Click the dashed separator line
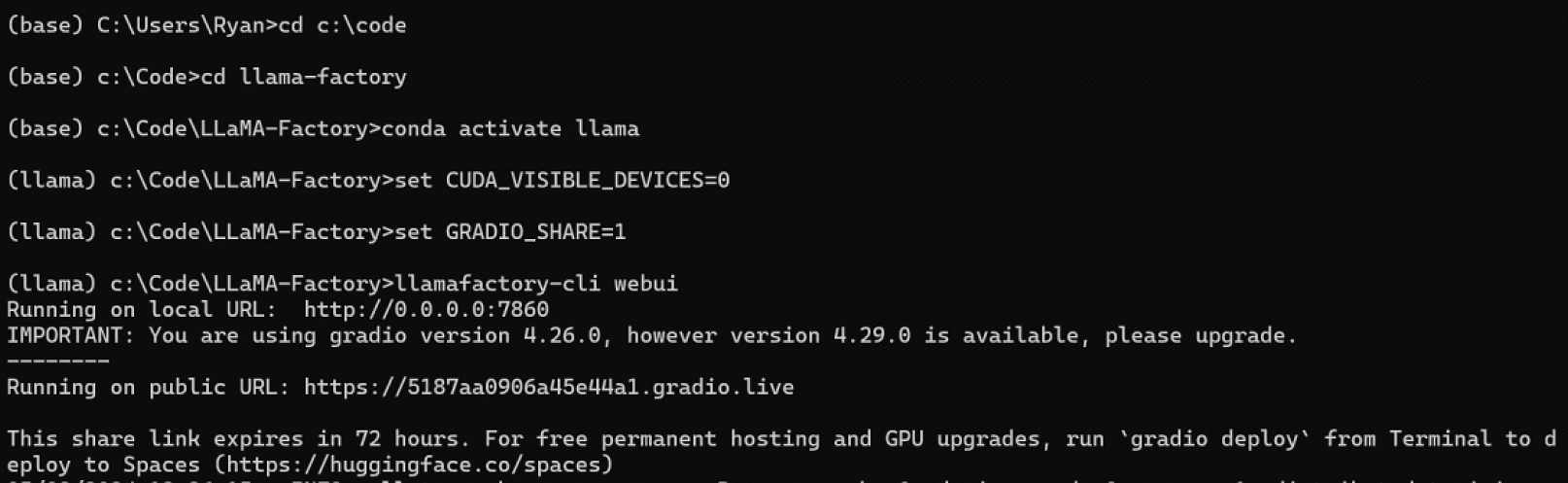Viewport: 1568px width, 483px height. 57,362
